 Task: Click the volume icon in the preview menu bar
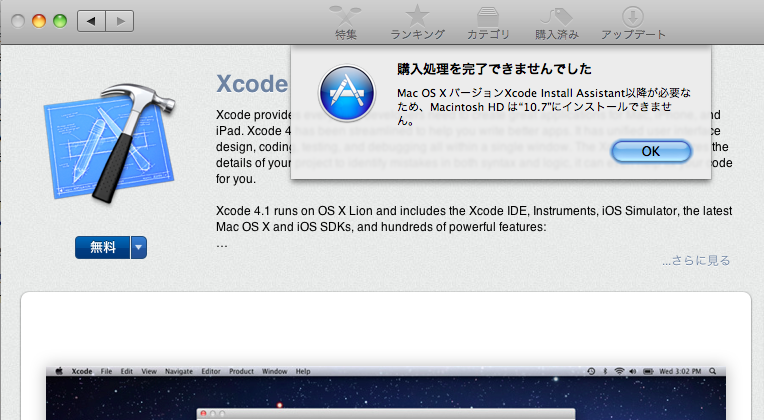633,371
